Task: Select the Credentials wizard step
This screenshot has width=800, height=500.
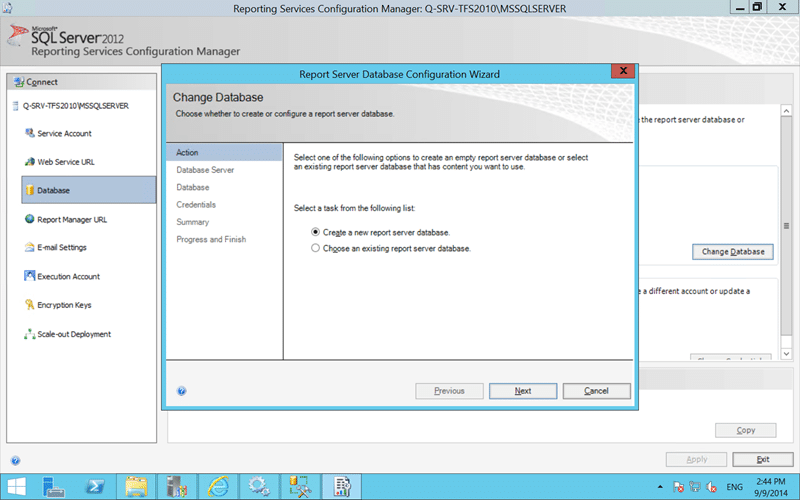Action: click(x=196, y=205)
